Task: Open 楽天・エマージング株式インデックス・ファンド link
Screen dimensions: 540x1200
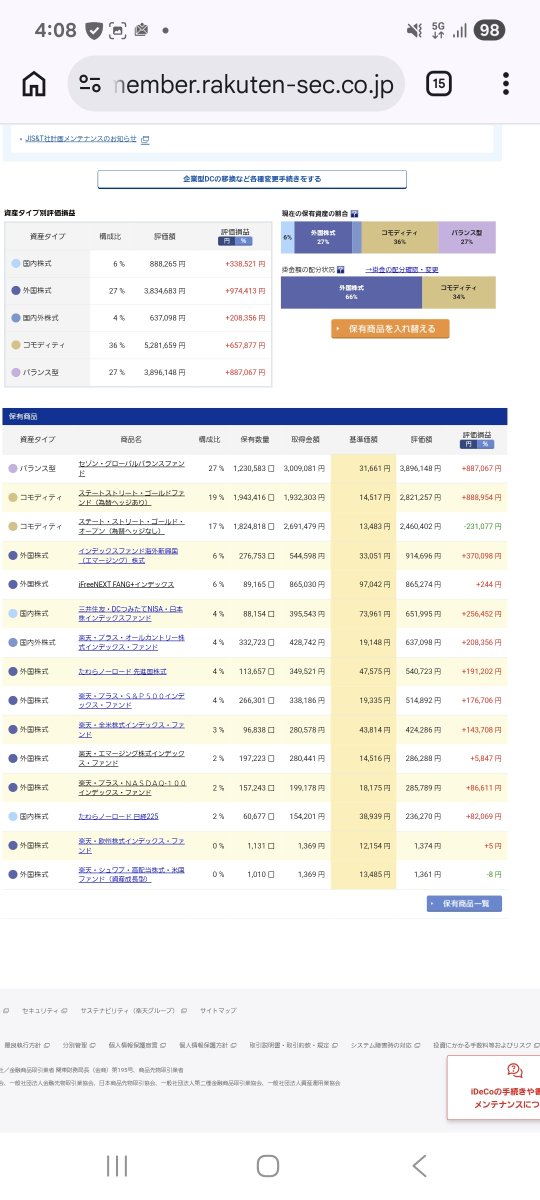Action: tap(131, 757)
